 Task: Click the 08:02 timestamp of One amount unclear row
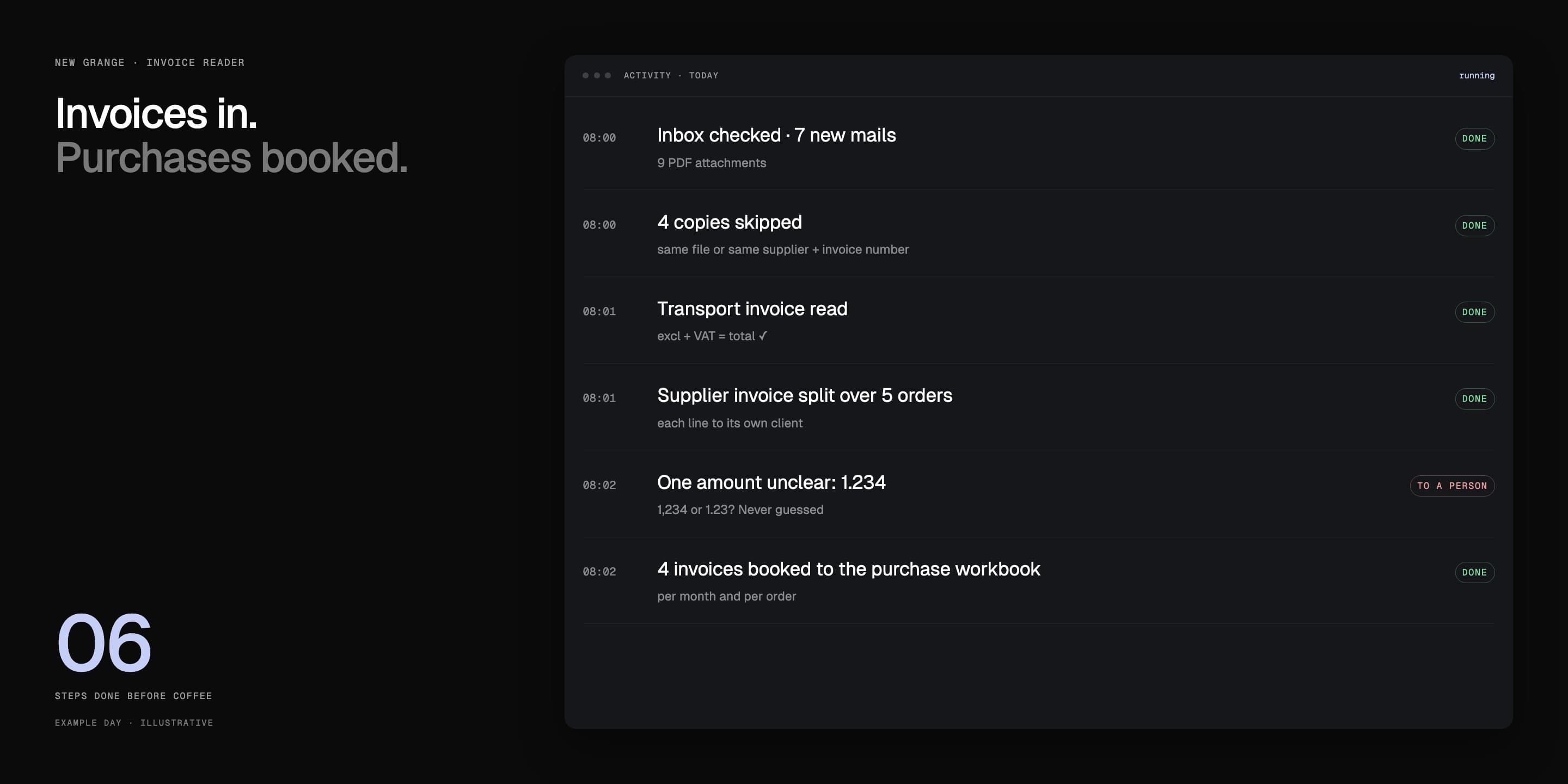(x=599, y=485)
